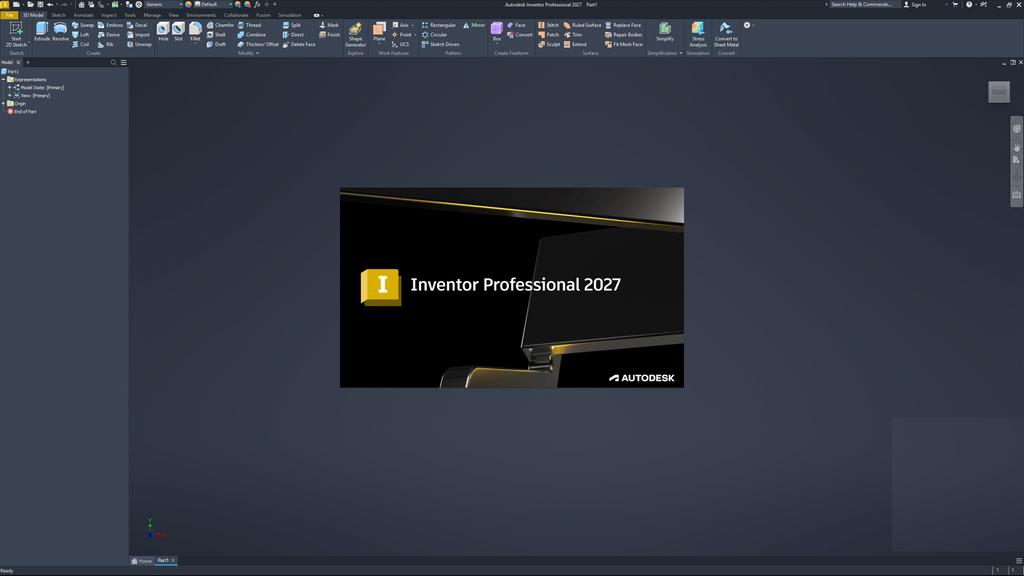Open the File menu
Screen dimensions: 1024x576
(x=8, y=15)
